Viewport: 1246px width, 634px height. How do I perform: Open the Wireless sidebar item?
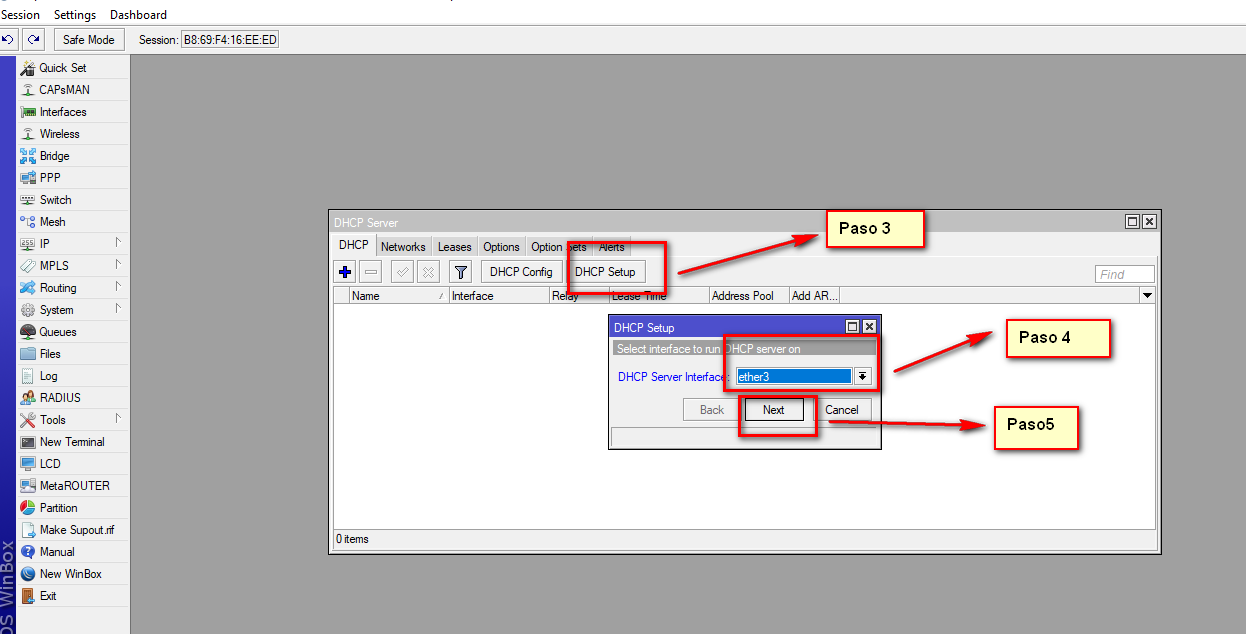pos(59,134)
